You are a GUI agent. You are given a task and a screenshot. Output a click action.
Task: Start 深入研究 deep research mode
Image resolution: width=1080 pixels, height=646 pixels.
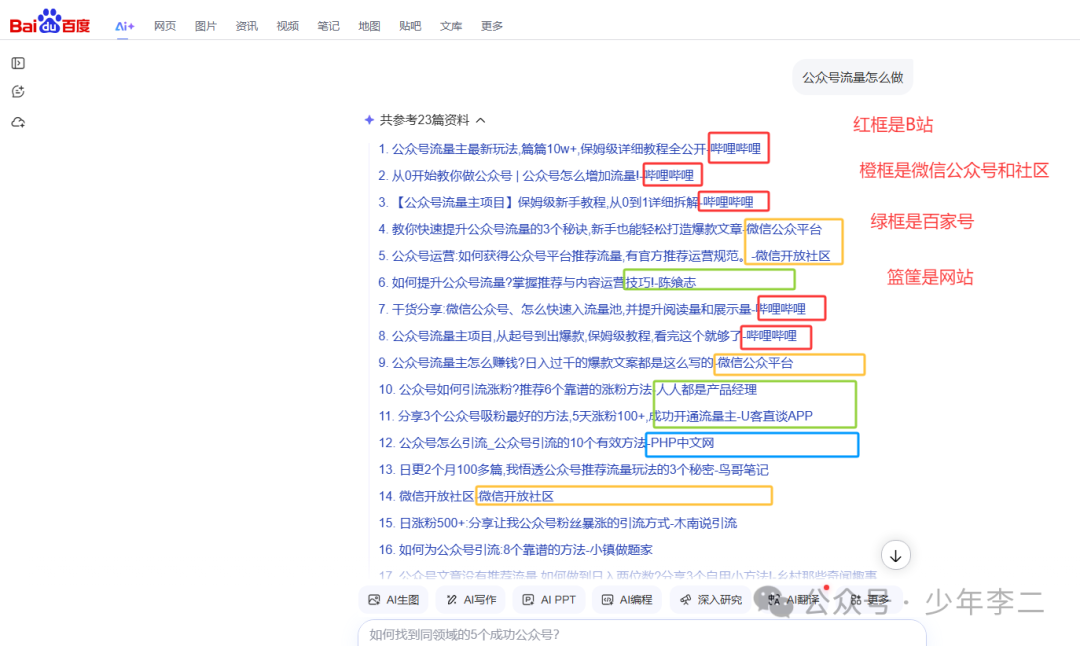pos(710,600)
